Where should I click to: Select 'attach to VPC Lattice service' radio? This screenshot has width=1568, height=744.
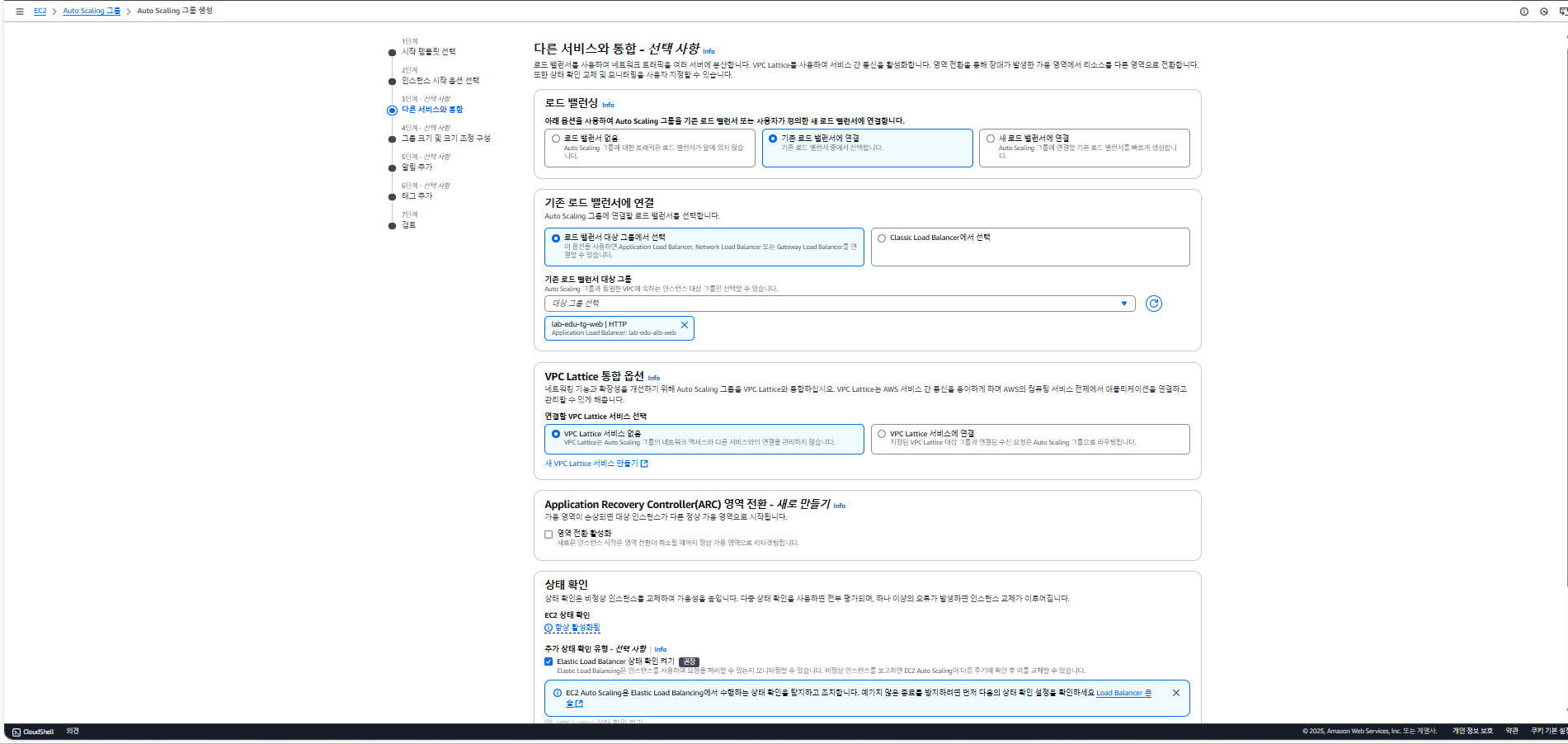(882, 434)
